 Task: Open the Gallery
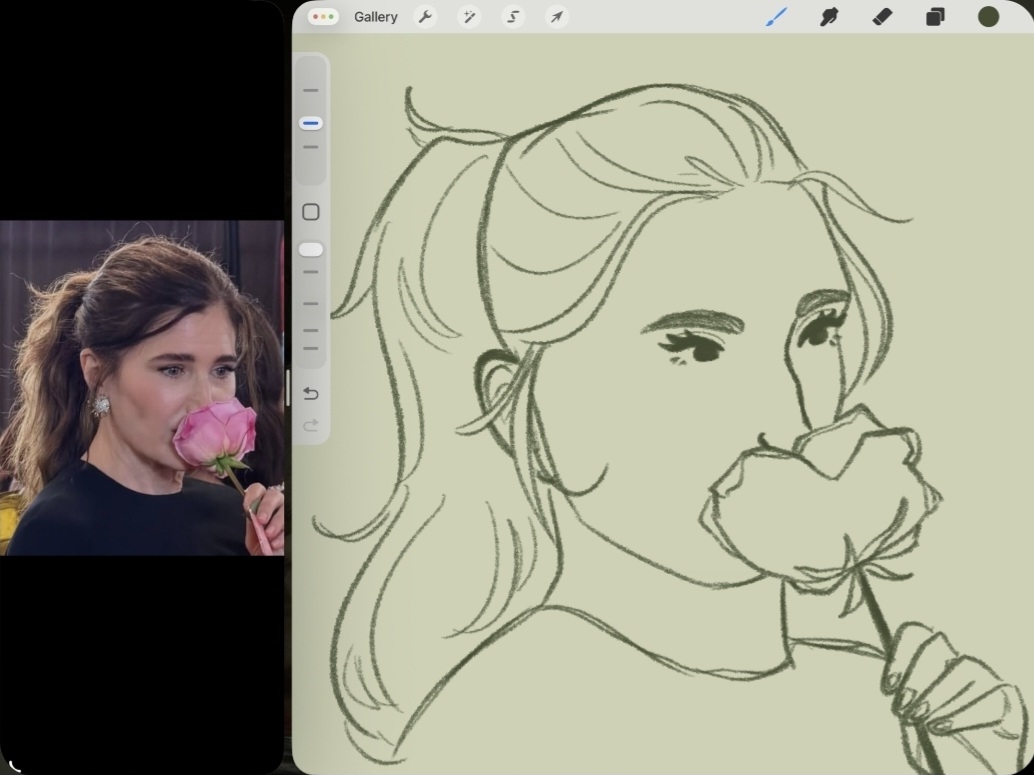(x=375, y=17)
